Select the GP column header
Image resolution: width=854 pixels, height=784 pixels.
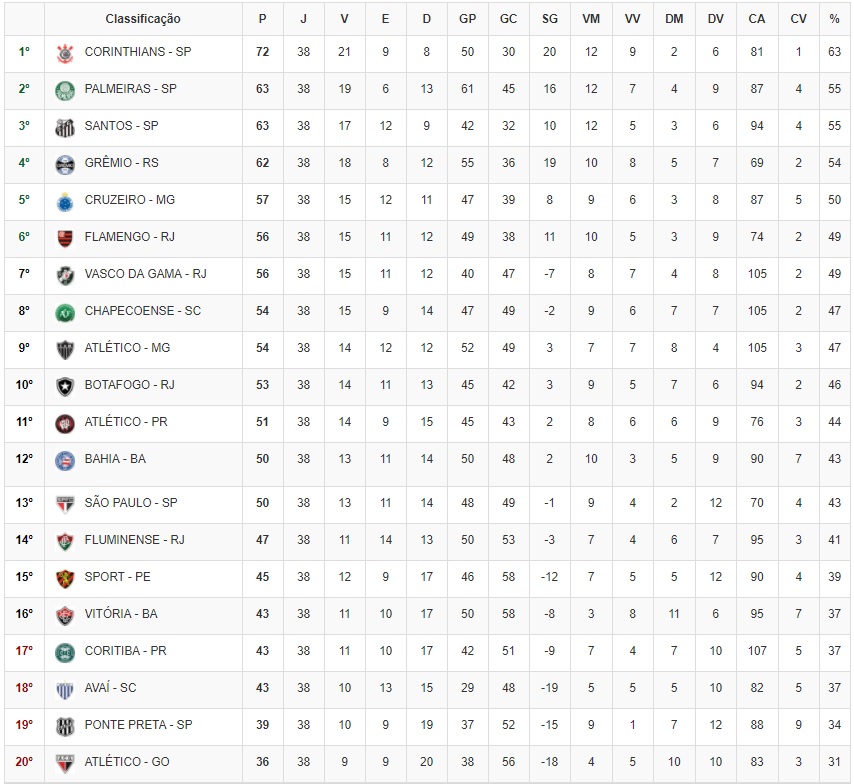tap(467, 19)
